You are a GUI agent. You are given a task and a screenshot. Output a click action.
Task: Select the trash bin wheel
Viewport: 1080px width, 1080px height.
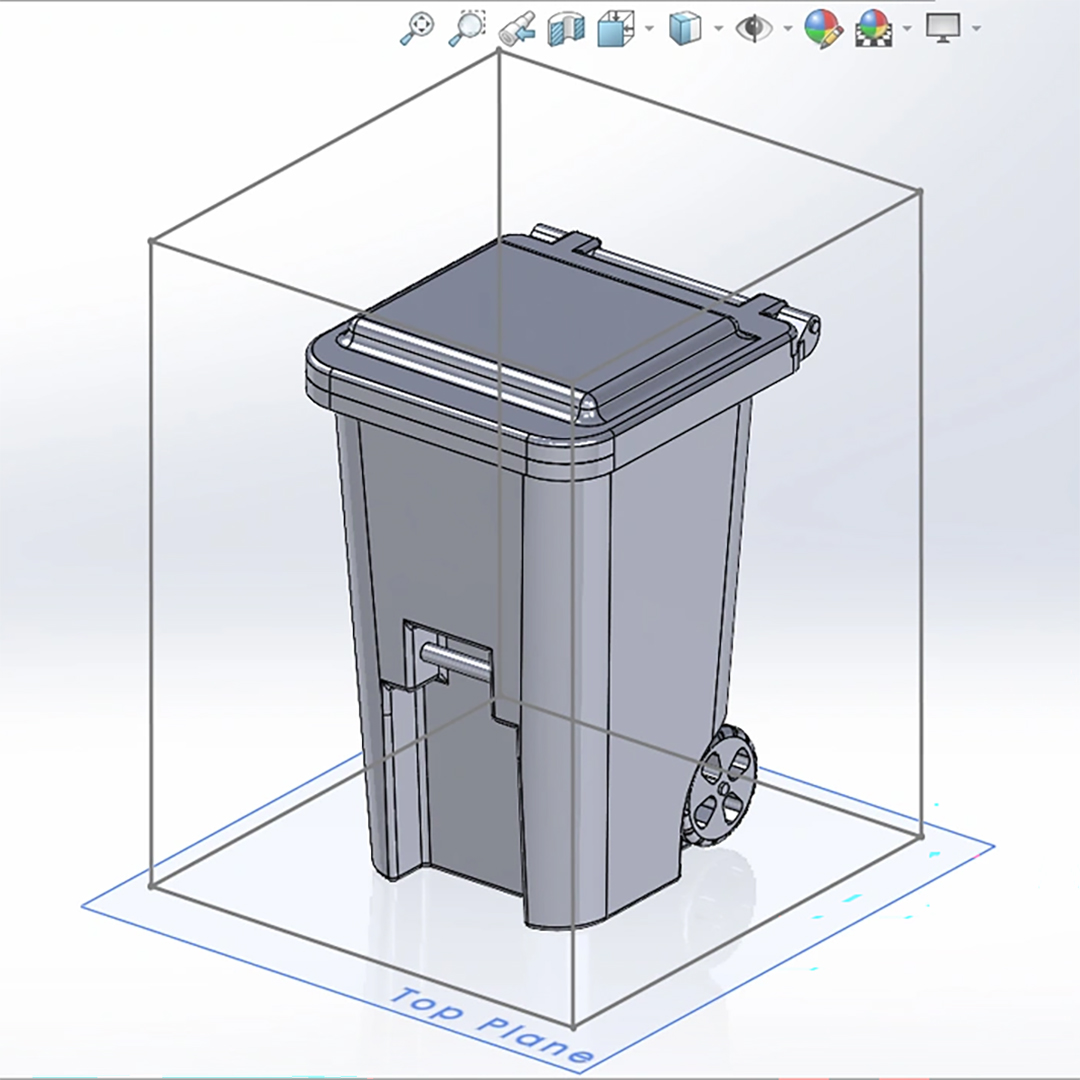tap(719, 784)
